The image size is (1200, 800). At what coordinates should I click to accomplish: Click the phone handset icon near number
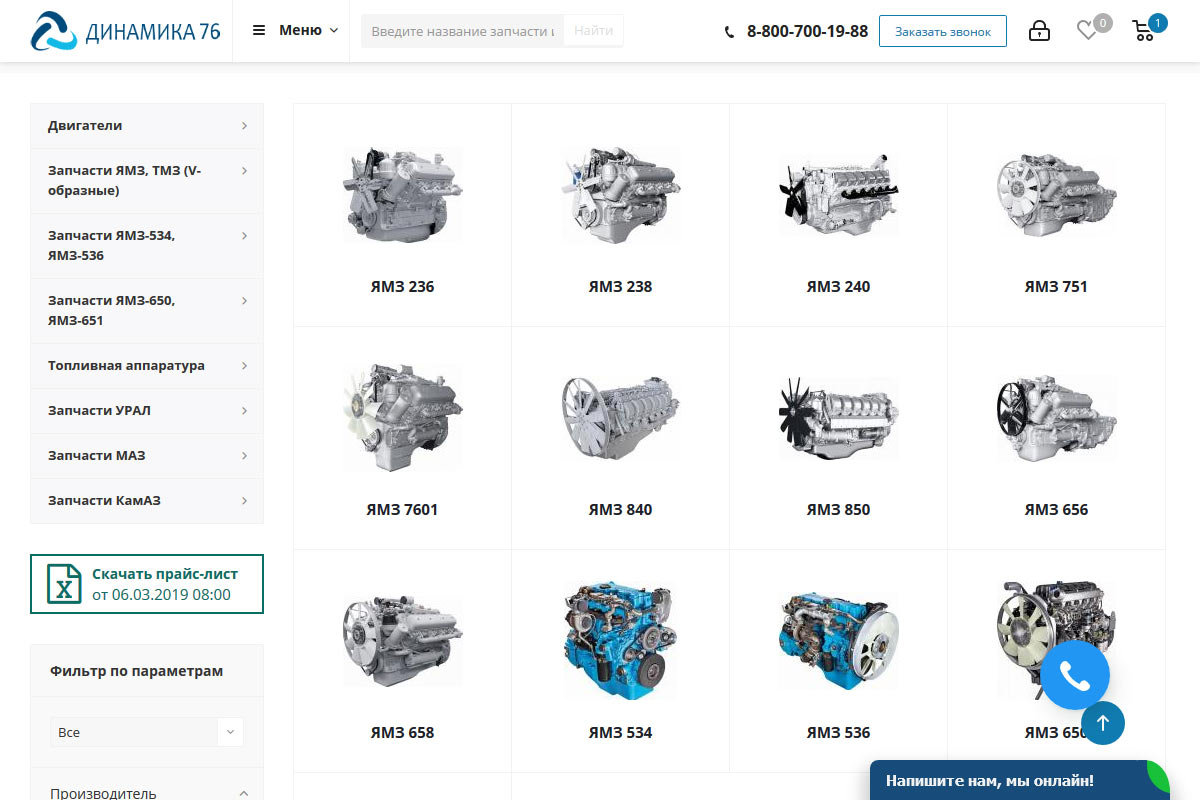click(729, 32)
